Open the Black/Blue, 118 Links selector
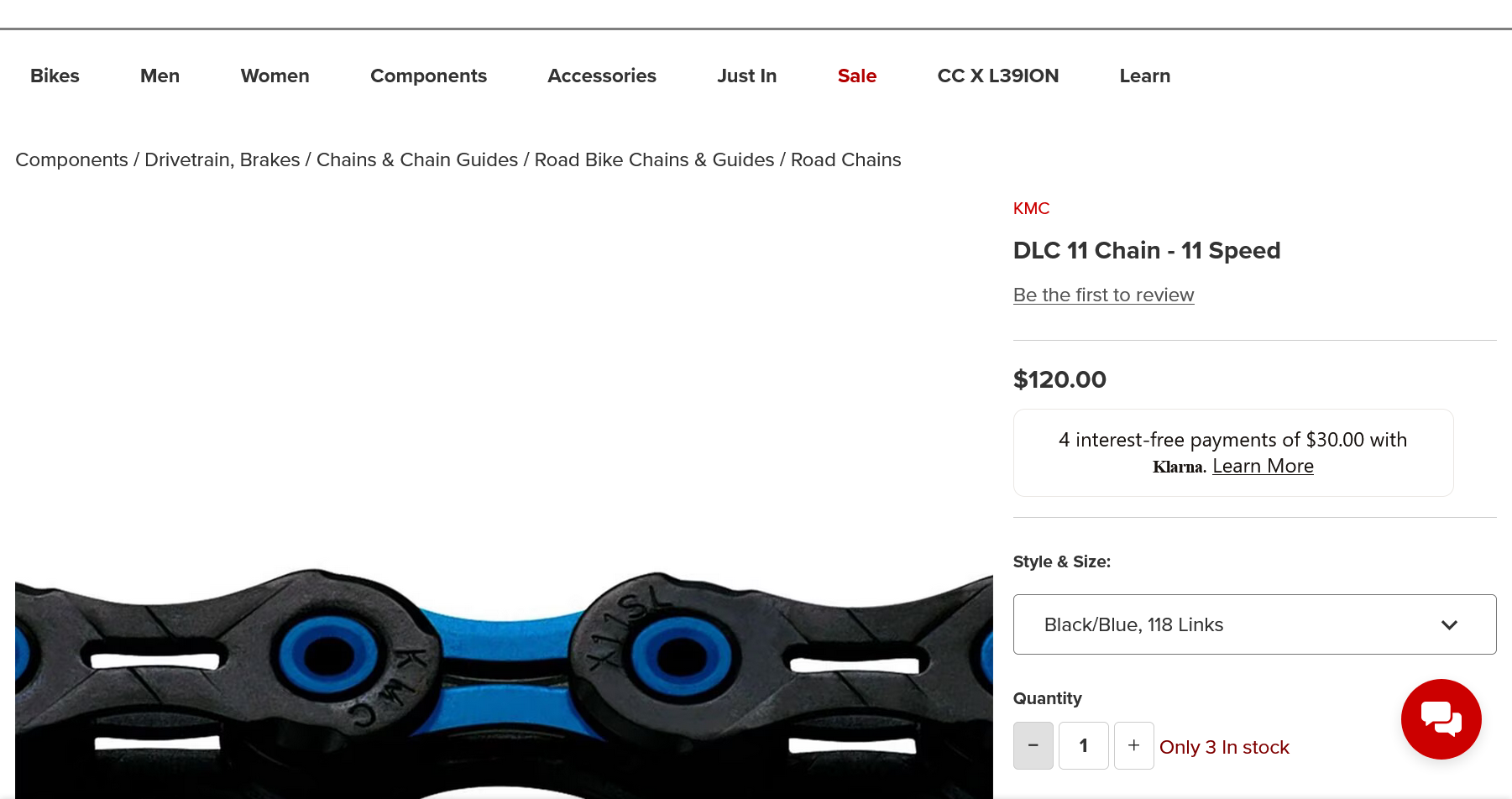The image size is (1512, 799). tap(1254, 624)
